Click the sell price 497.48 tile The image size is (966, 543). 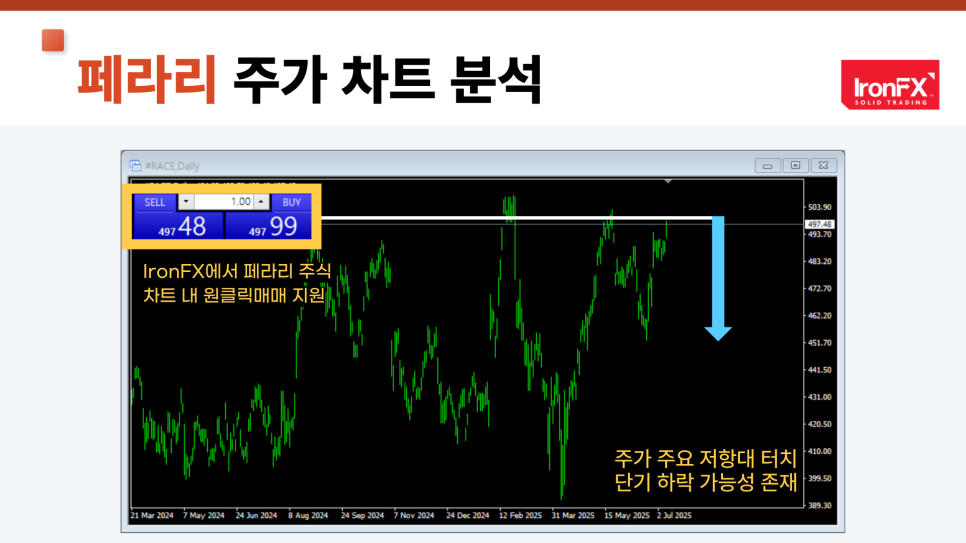point(179,226)
